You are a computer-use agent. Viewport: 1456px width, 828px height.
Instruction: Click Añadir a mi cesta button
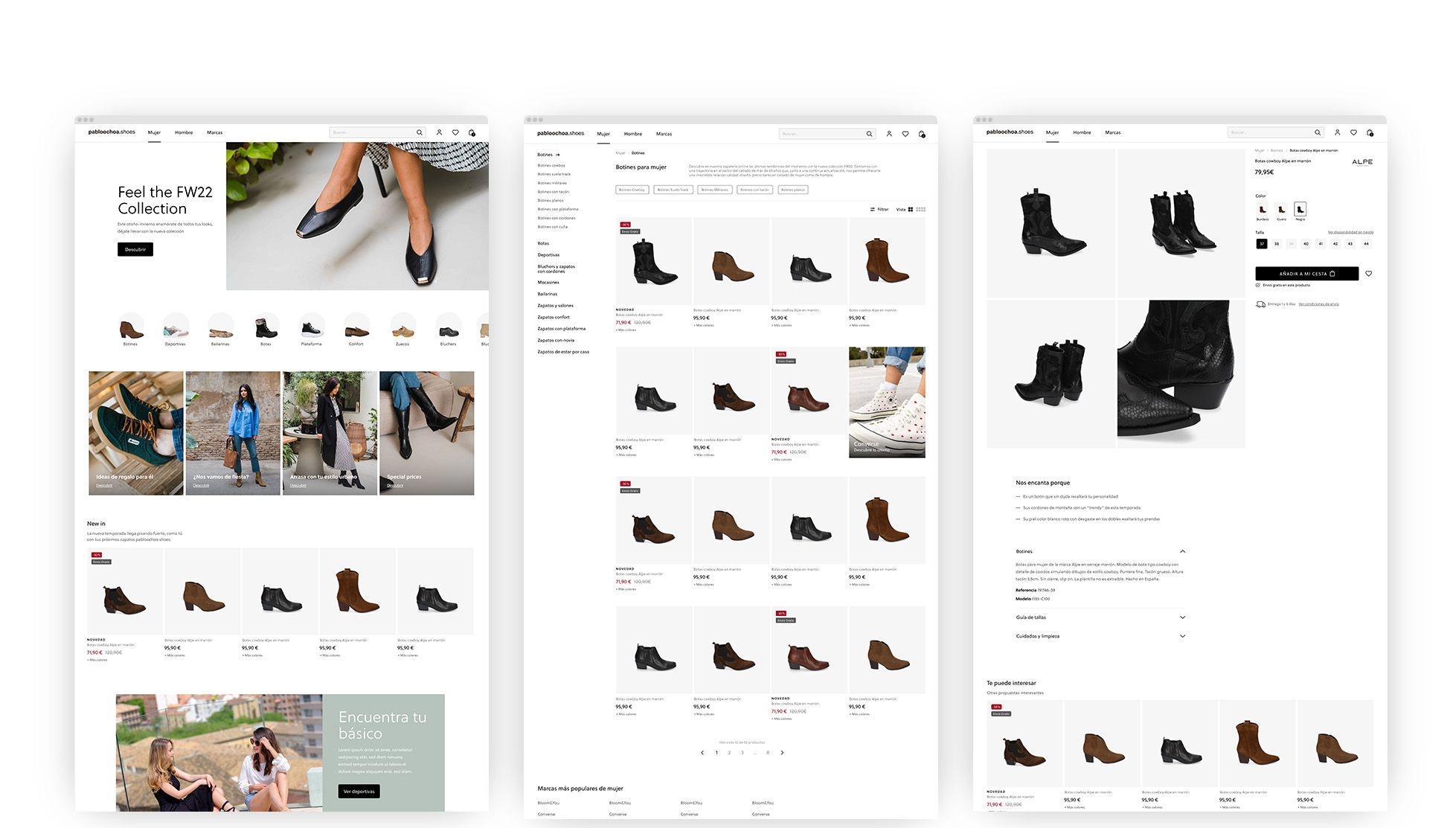tap(1306, 274)
